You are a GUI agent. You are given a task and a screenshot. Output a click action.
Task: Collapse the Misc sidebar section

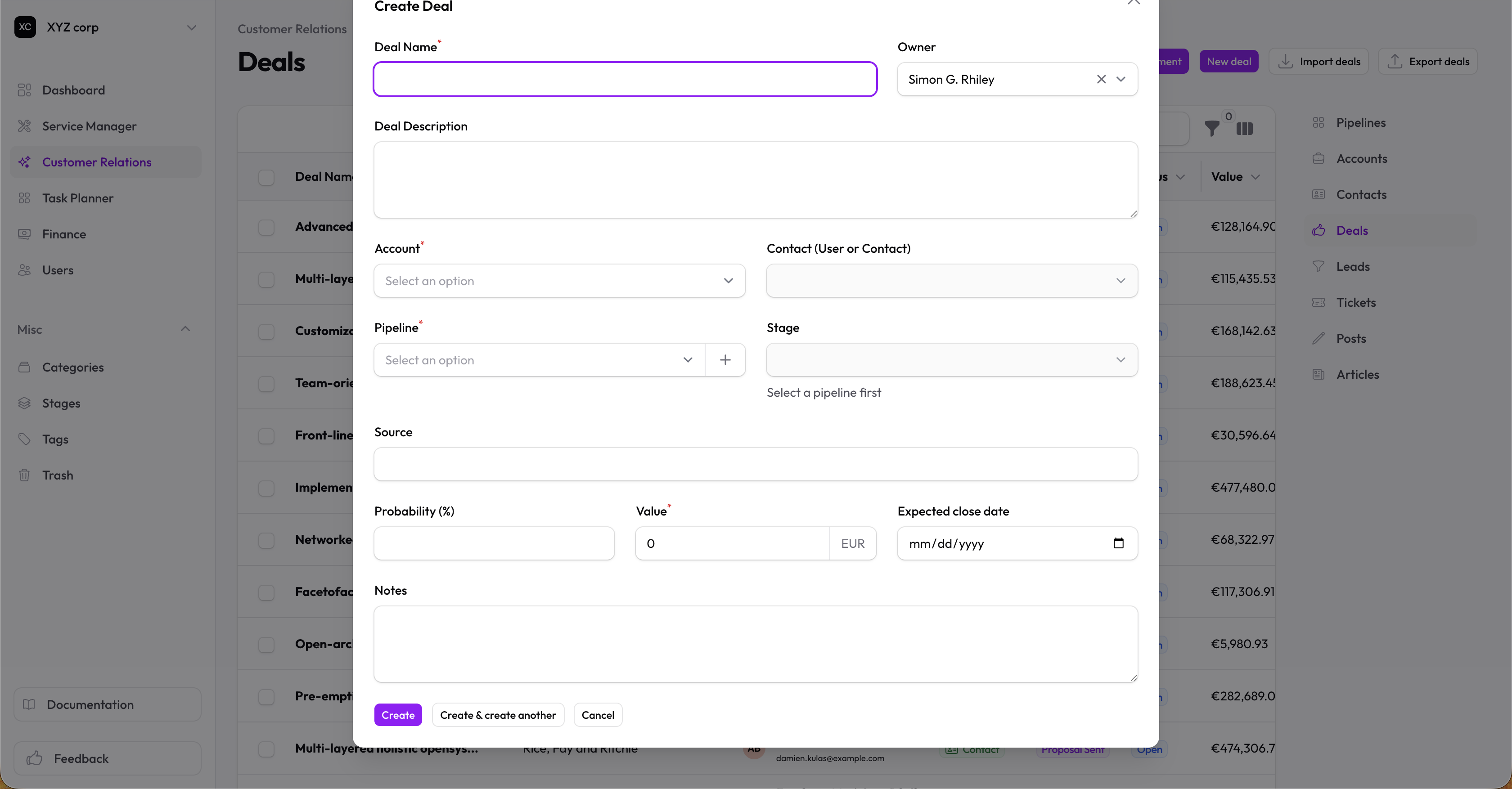[185, 329]
